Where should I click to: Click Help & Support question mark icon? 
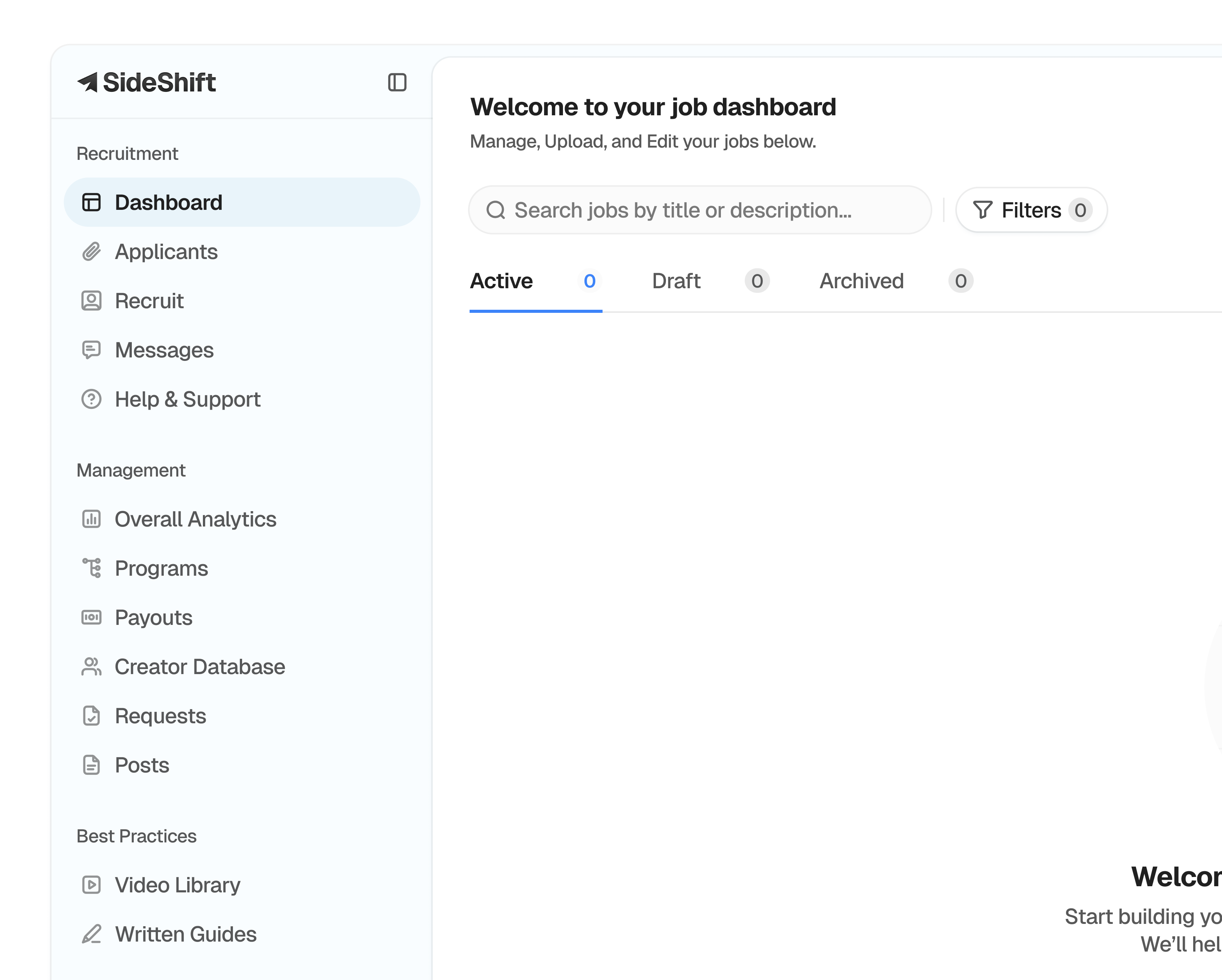point(91,399)
